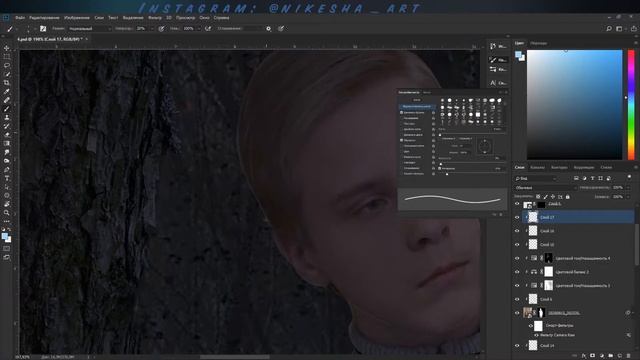Open the layer filter kind dropdown
The width and height of the screenshot is (640, 360).
pos(536,178)
